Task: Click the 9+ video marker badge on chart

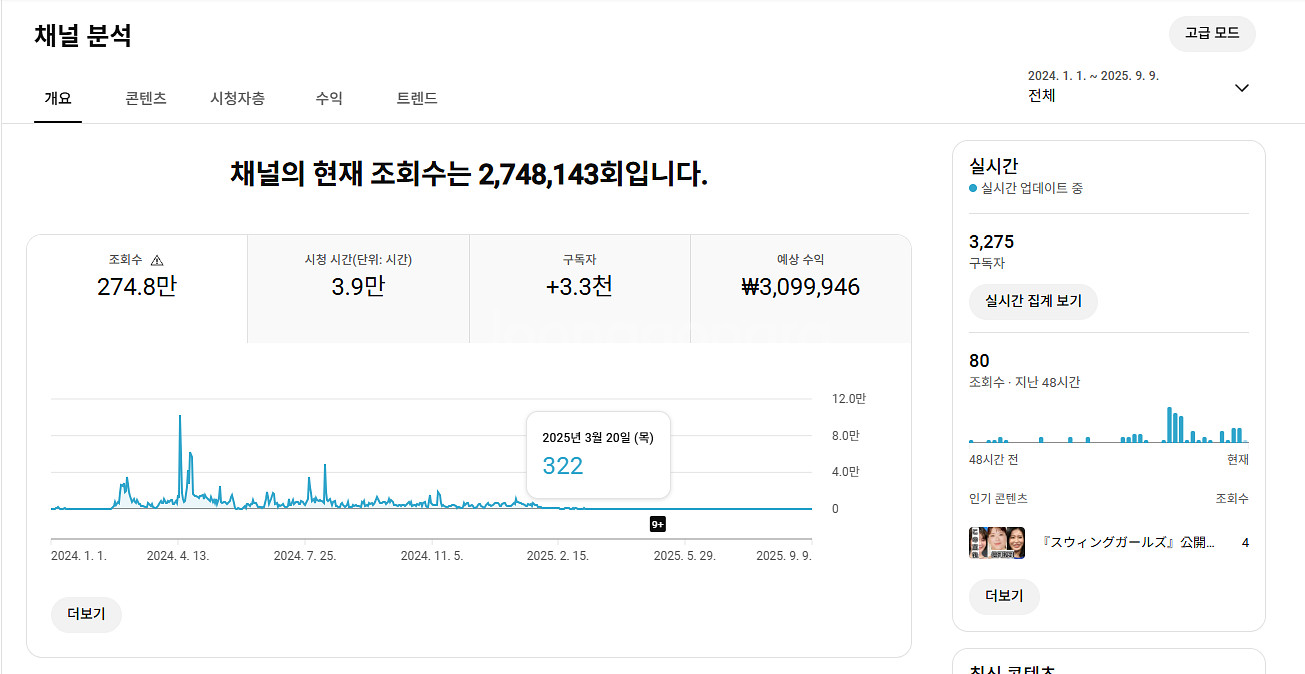Action: pyautogui.click(x=658, y=524)
